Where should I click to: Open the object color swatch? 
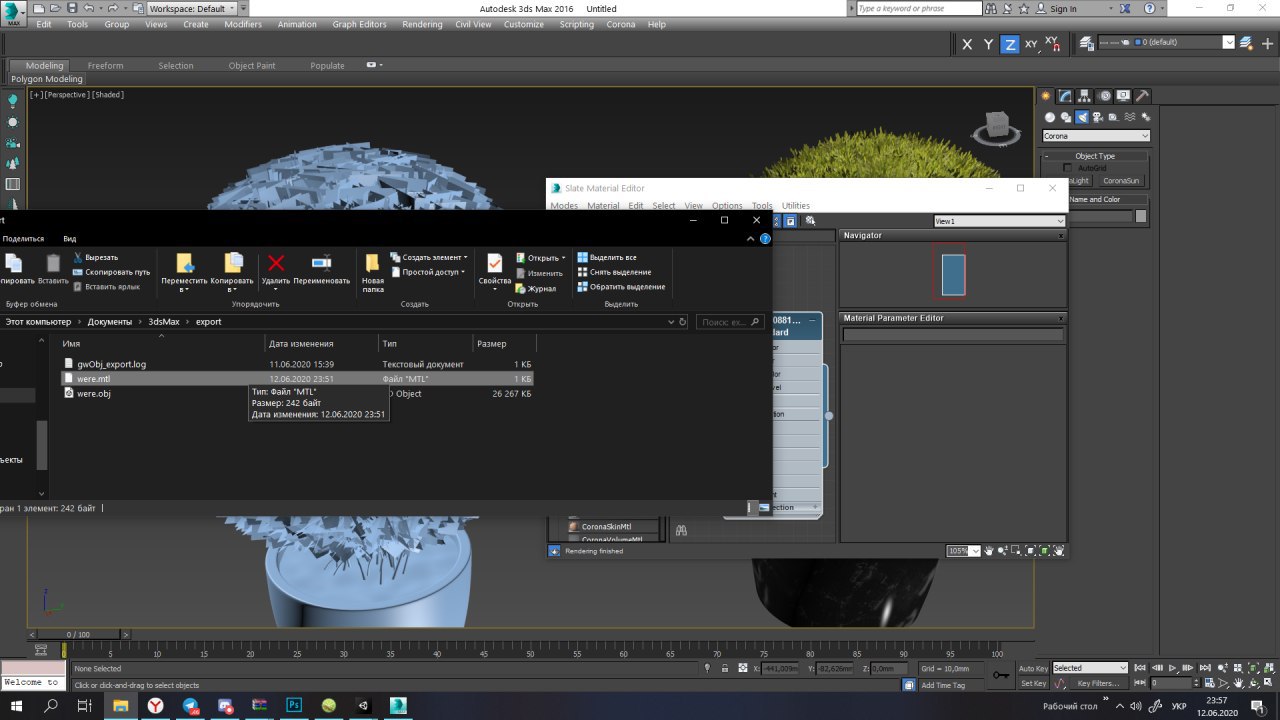(1141, 216)
